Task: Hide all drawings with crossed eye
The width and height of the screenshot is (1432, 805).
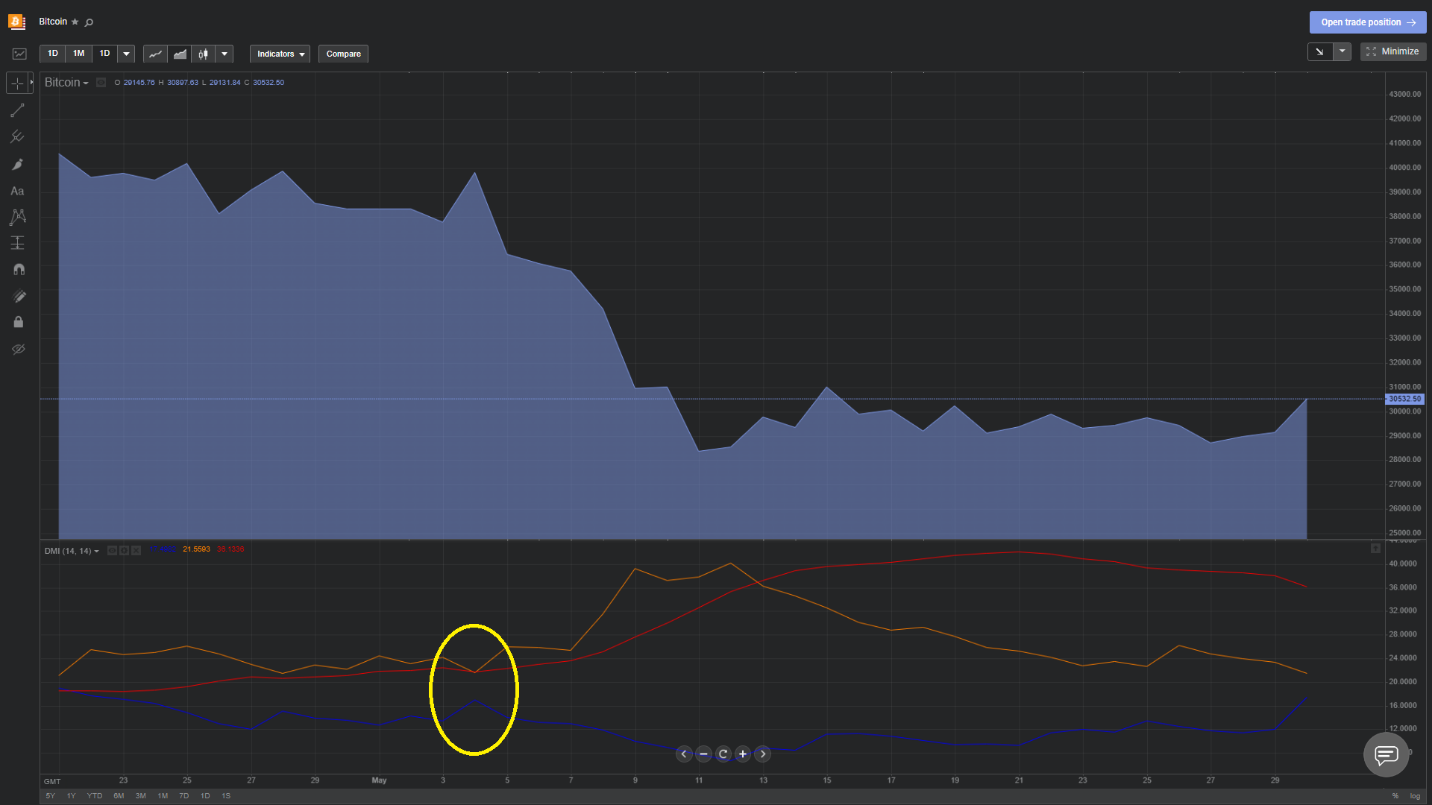Action: tap(18, 349)
